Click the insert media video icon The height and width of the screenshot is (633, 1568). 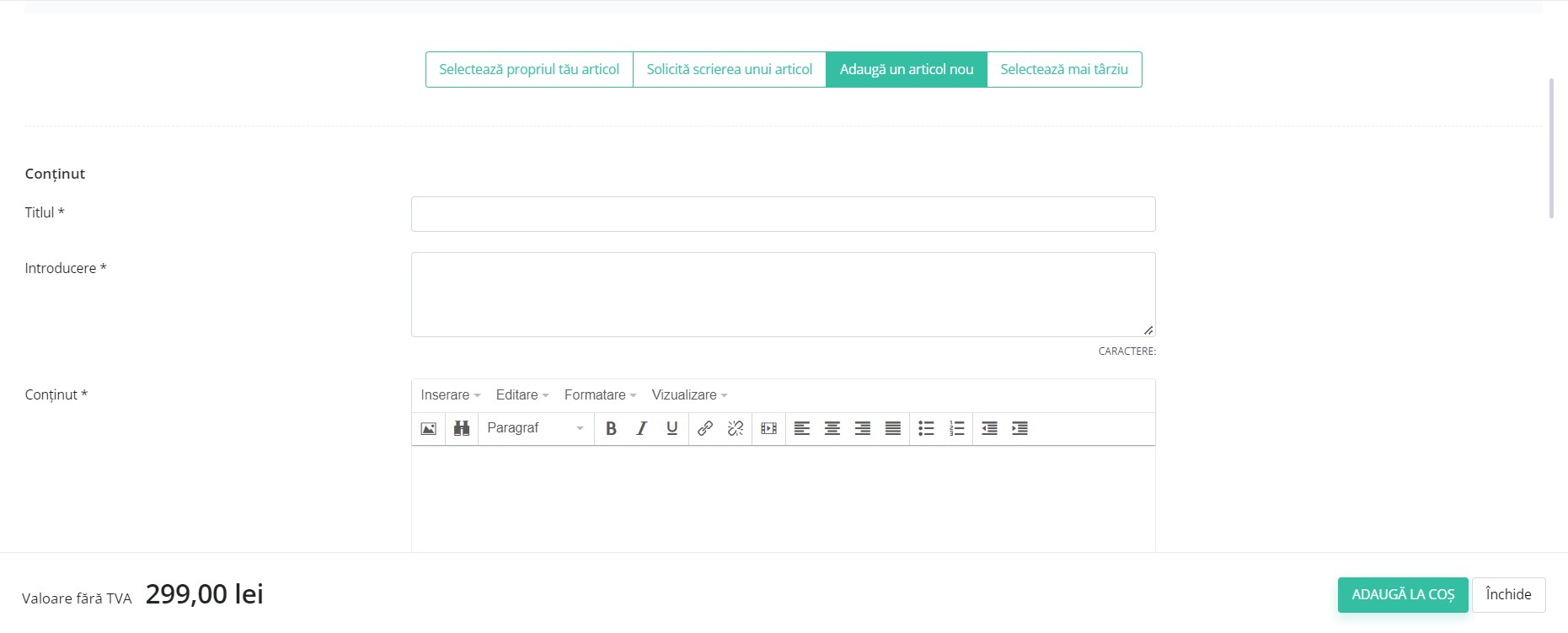(768, 428)
